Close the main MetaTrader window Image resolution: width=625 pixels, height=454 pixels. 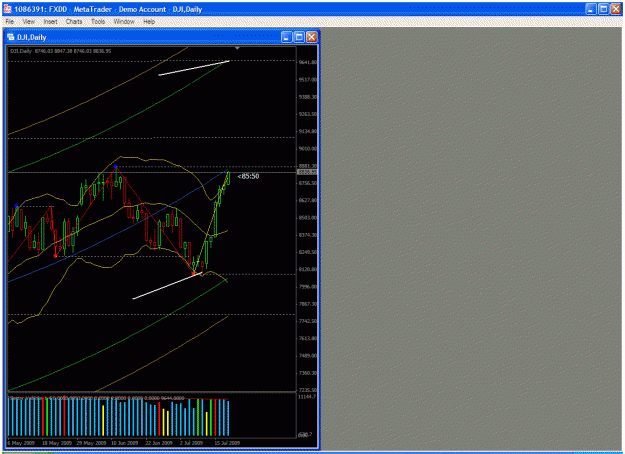(x=616, y=9)
